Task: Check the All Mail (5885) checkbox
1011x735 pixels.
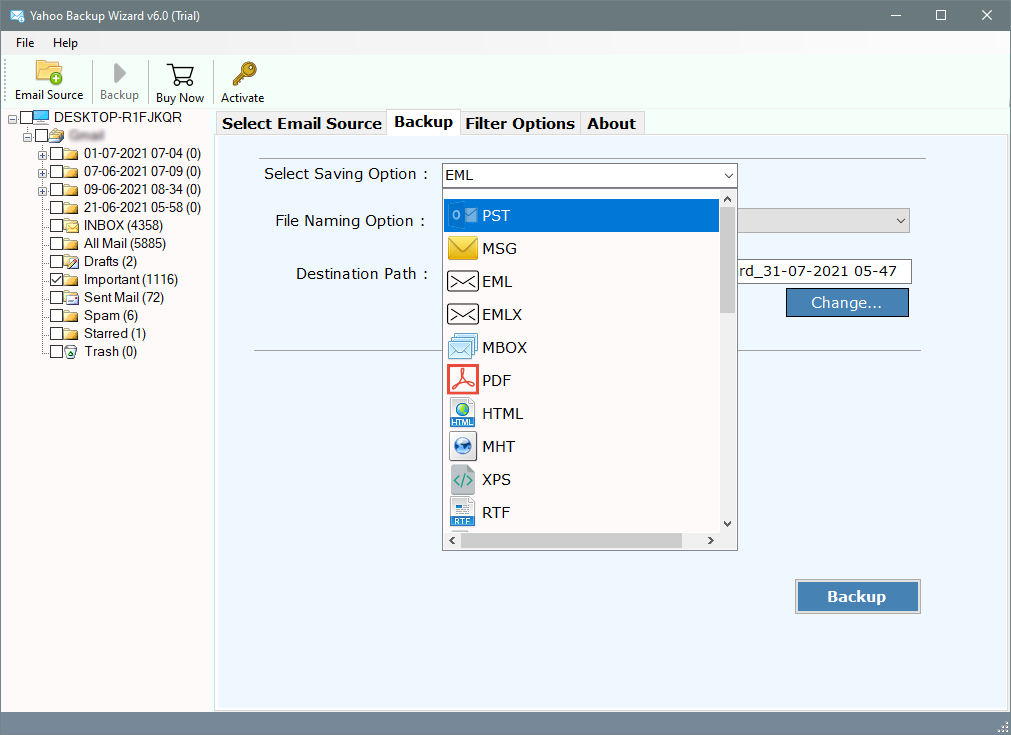Action: [x=57, y=244]
